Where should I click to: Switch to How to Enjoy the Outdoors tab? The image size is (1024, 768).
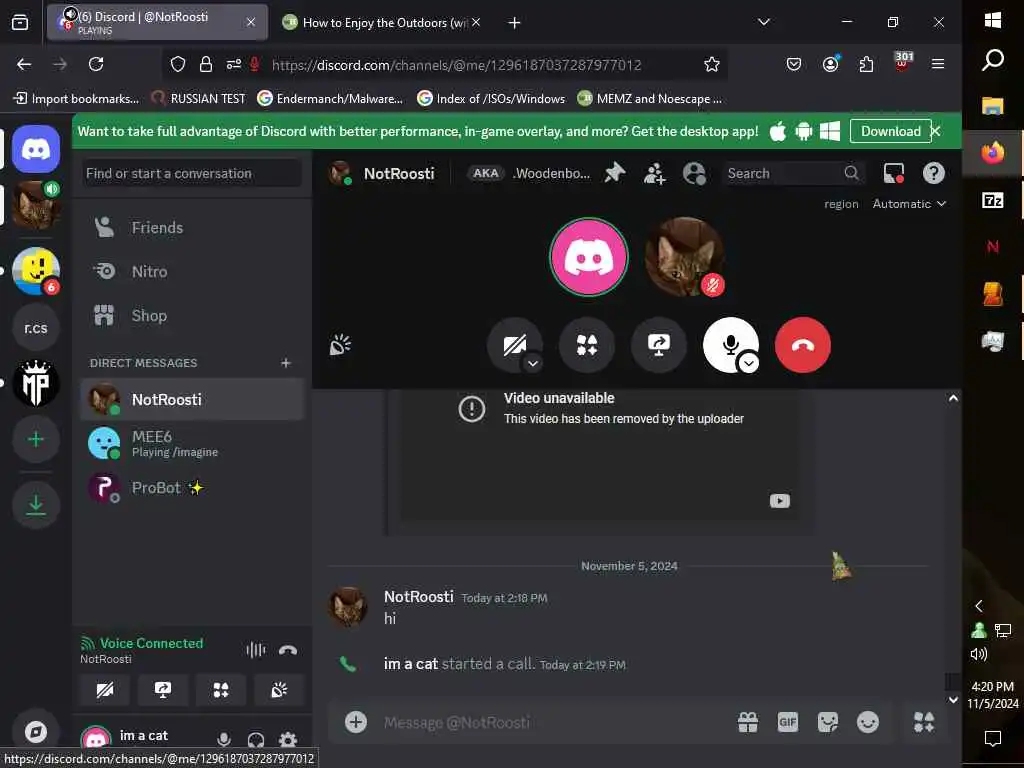(382, 23)
